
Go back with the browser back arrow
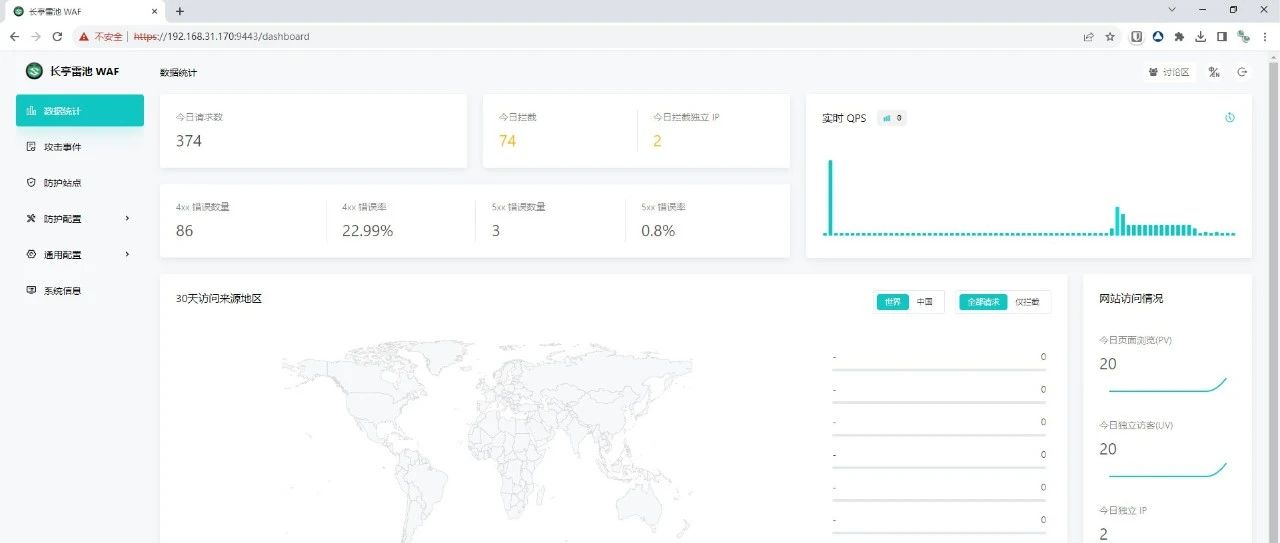coord(14,36)
